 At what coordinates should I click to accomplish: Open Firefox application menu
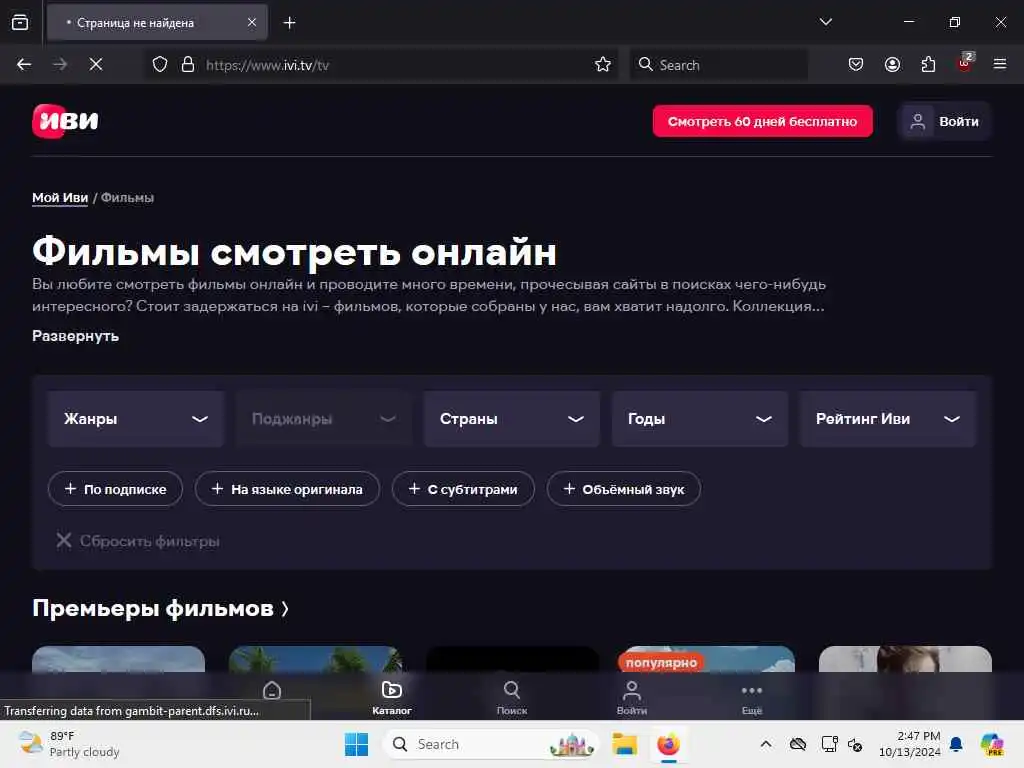click(1000, 64)
